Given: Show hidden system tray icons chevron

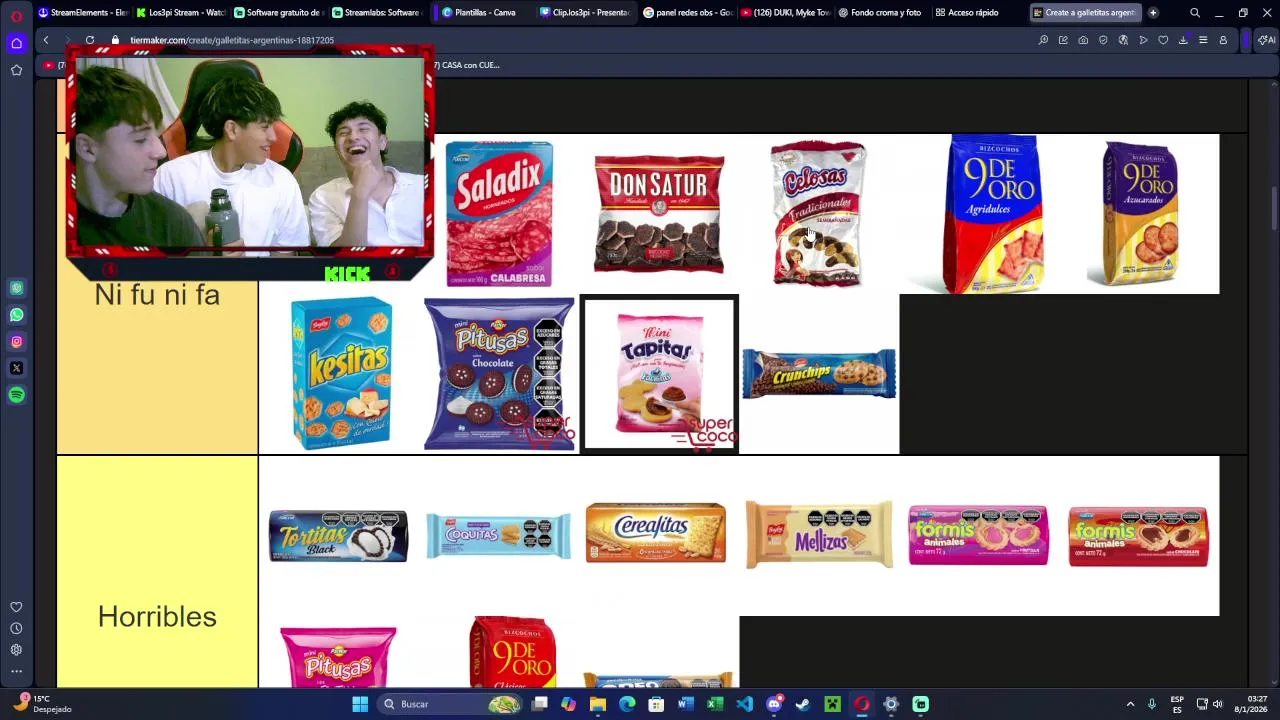Looking at the screenshot, I should [x=1130, y=704].
